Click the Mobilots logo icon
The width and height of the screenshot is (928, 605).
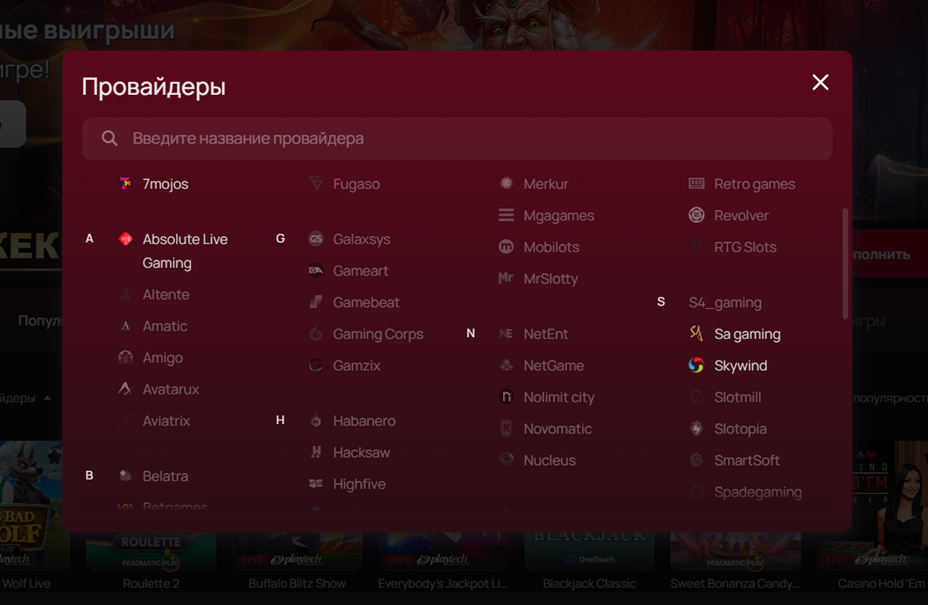click(x=506, y=247)
